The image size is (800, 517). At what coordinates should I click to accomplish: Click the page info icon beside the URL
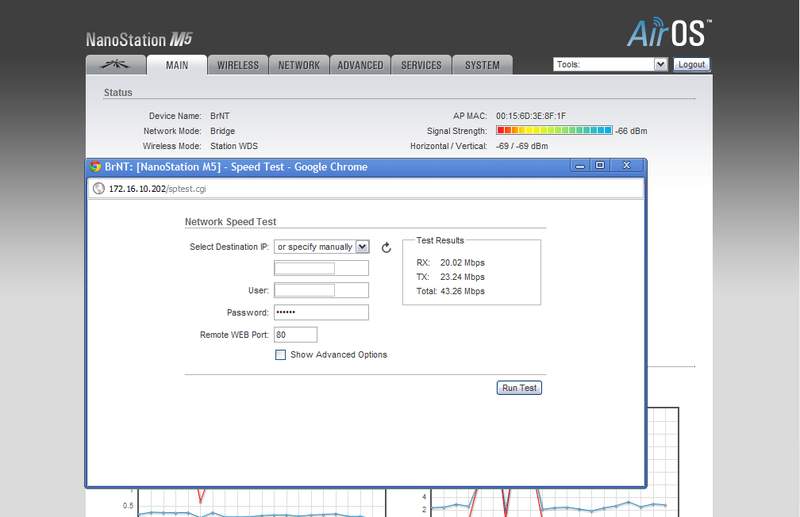(98, 189)
